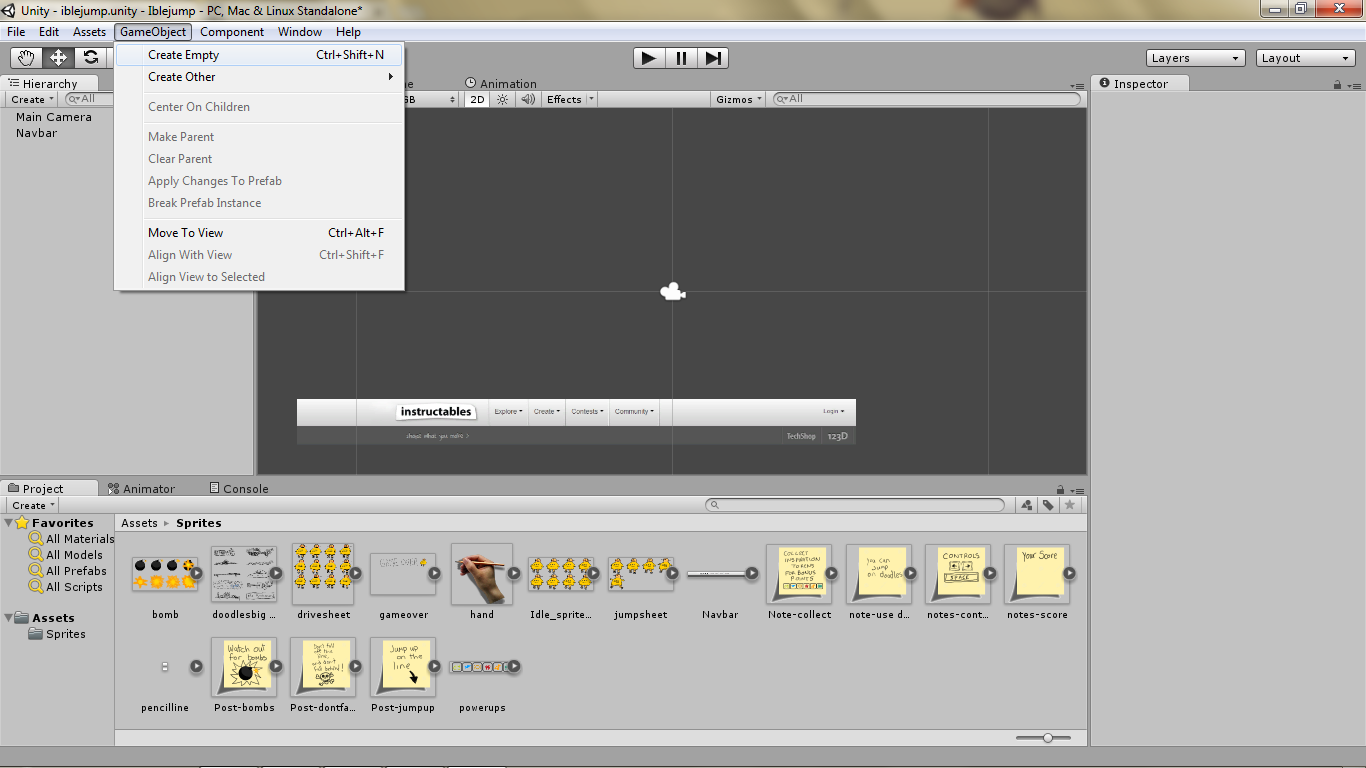1366x768 pixels.
Task: Open the Component menu
Action: tap(232, 32)
